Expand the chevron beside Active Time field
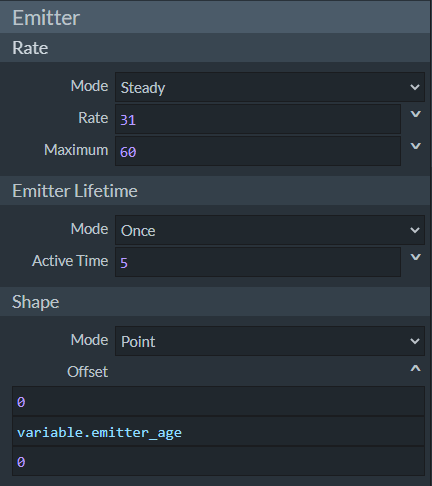Viewport: 432px width, 486px height. click(x=415, y=257)
